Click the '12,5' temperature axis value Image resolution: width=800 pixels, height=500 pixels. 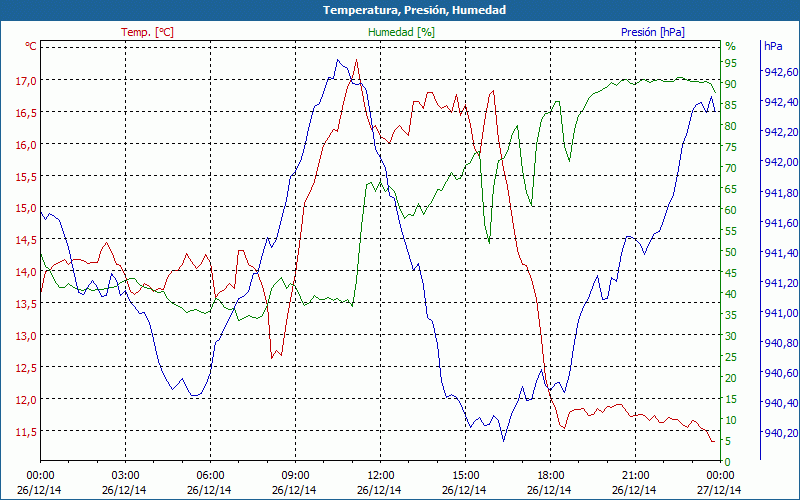[27, 368]
